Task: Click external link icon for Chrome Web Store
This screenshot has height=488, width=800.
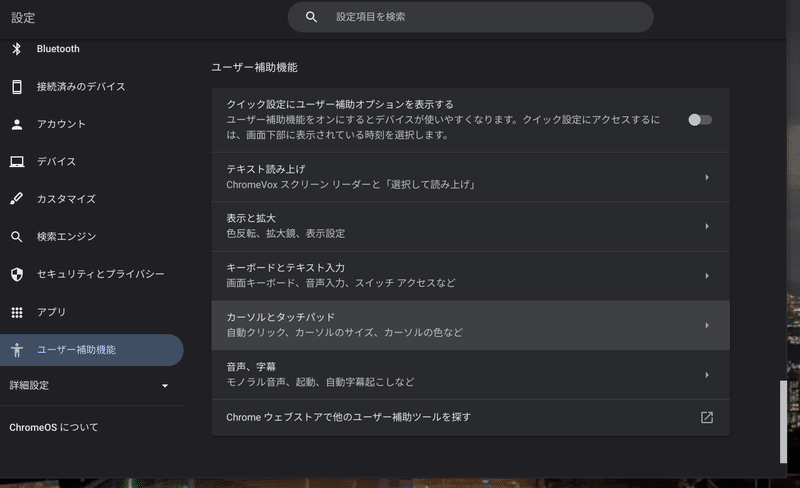Action: pyautogui.click(x=707, y=418)
